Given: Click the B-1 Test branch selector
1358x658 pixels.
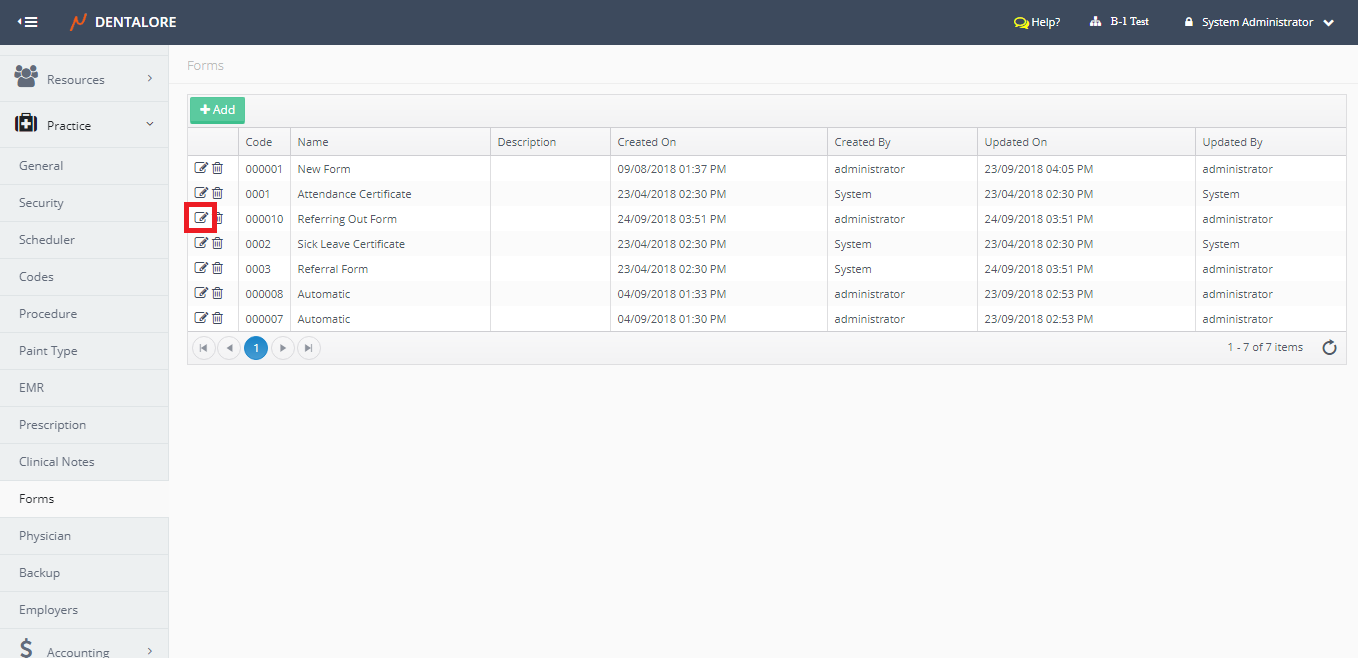Looking at the screenshot, I should click(1120, 22).
